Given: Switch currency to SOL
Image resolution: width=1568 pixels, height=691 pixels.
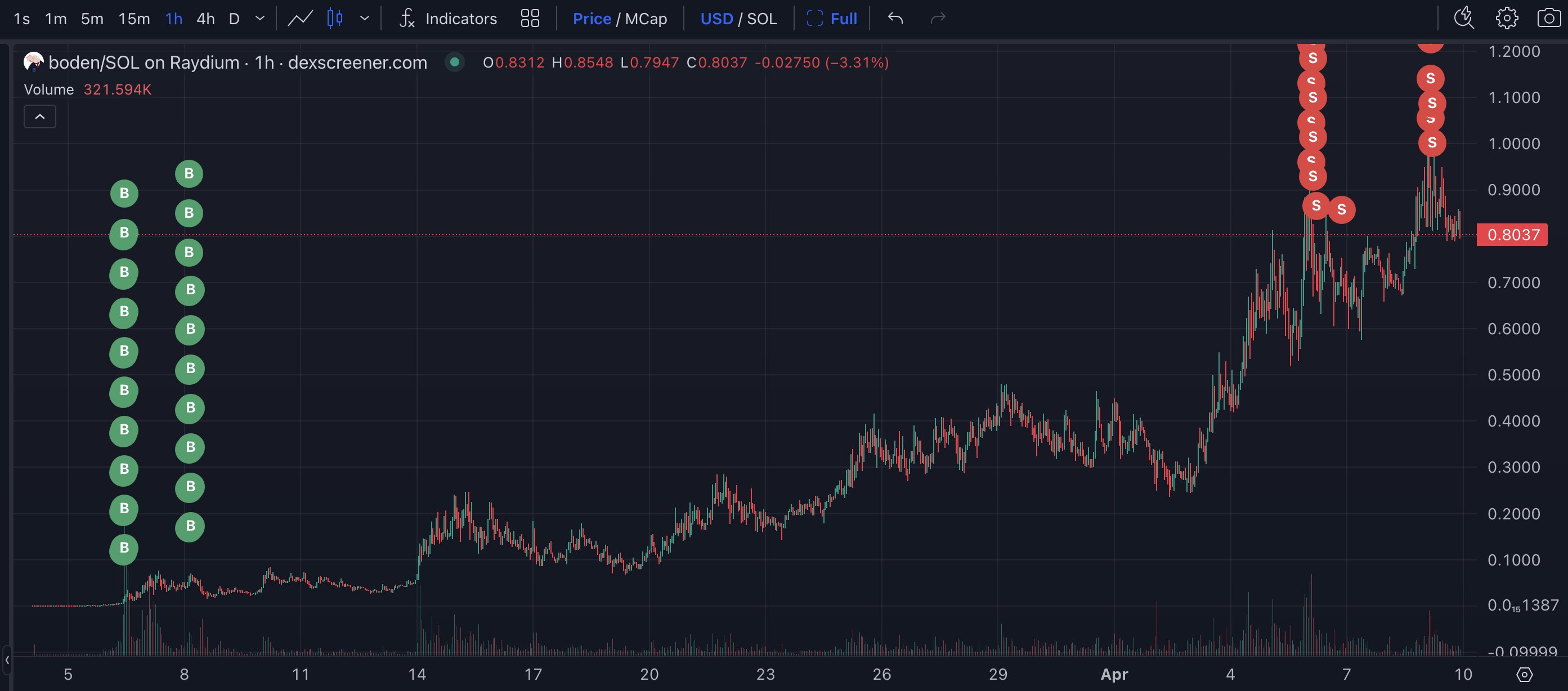Looking at the screenshot, I should pos(761,19).
